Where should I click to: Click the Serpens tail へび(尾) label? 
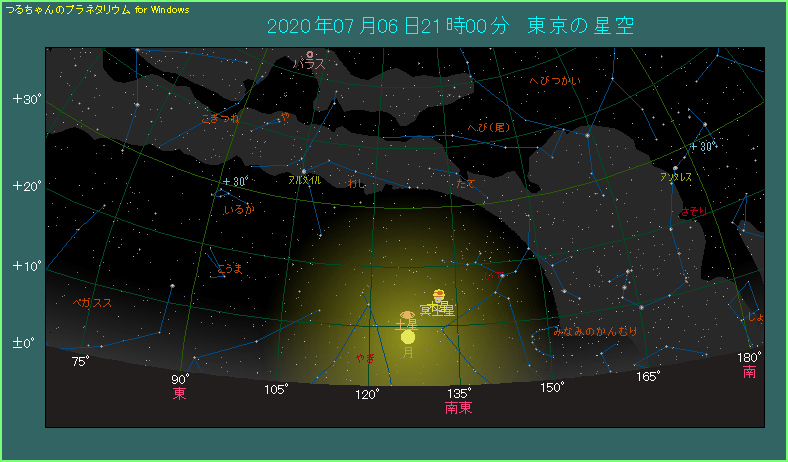[489, 127]
